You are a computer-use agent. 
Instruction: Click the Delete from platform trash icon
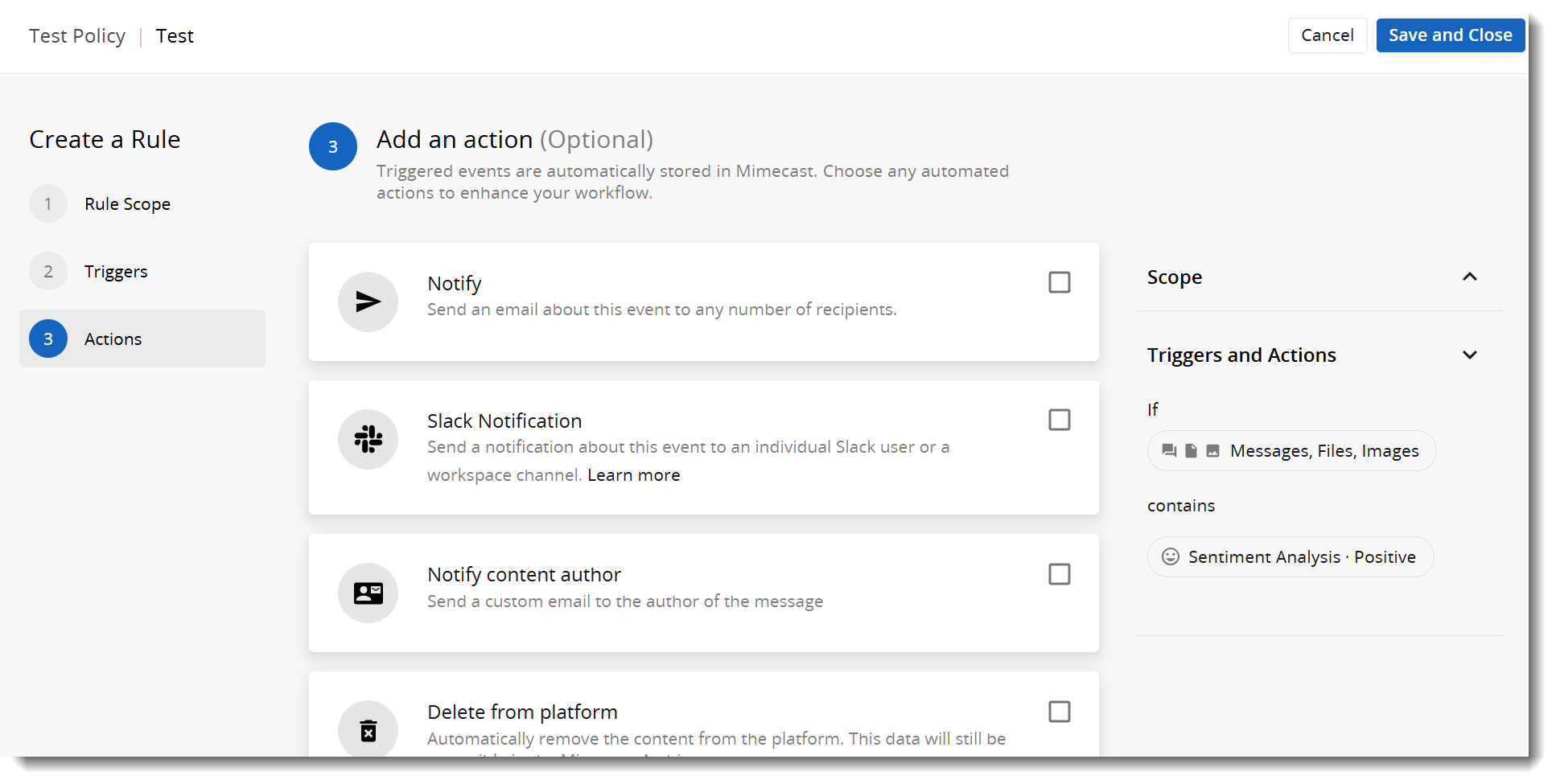368,730
